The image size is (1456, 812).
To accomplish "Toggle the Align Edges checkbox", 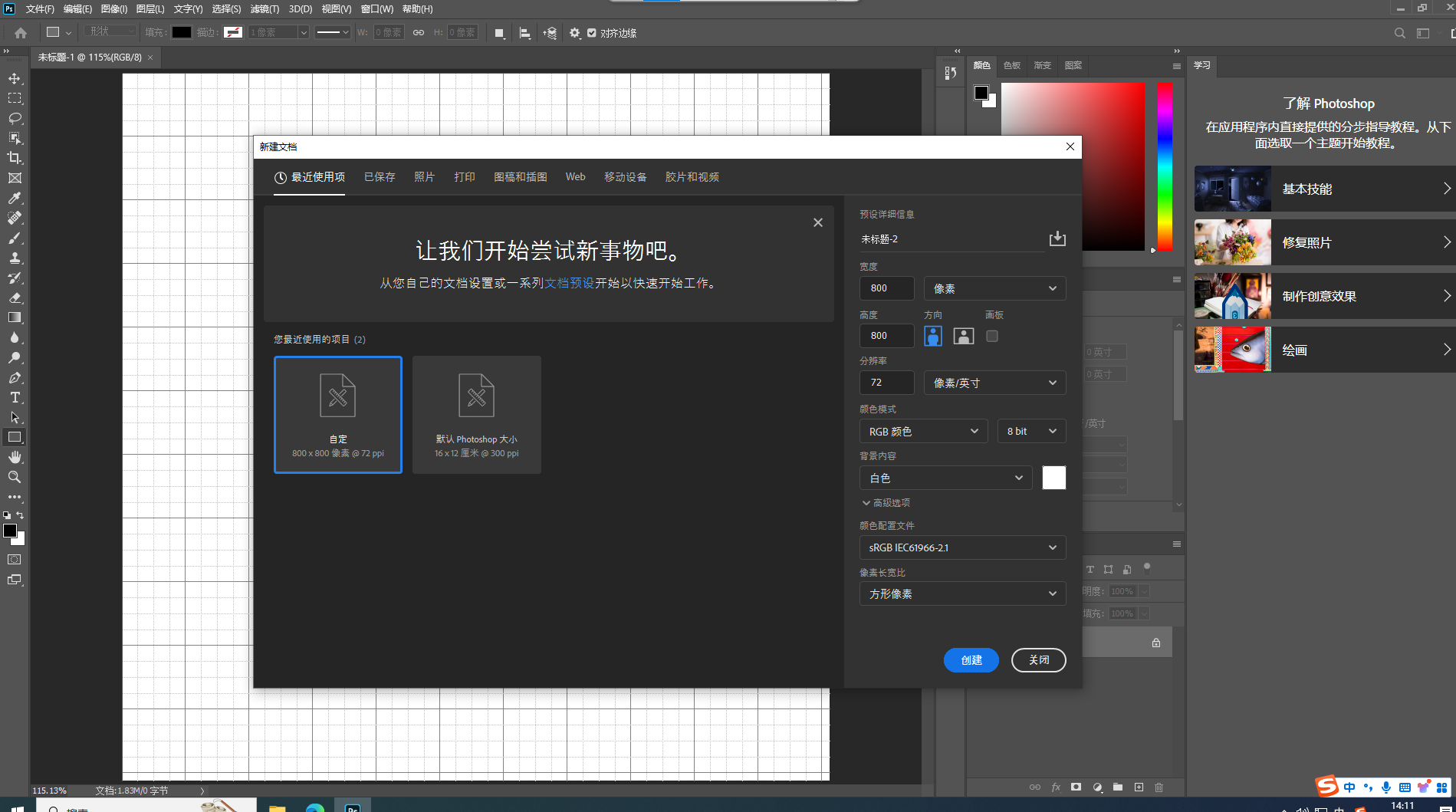I will pos(592,33).
